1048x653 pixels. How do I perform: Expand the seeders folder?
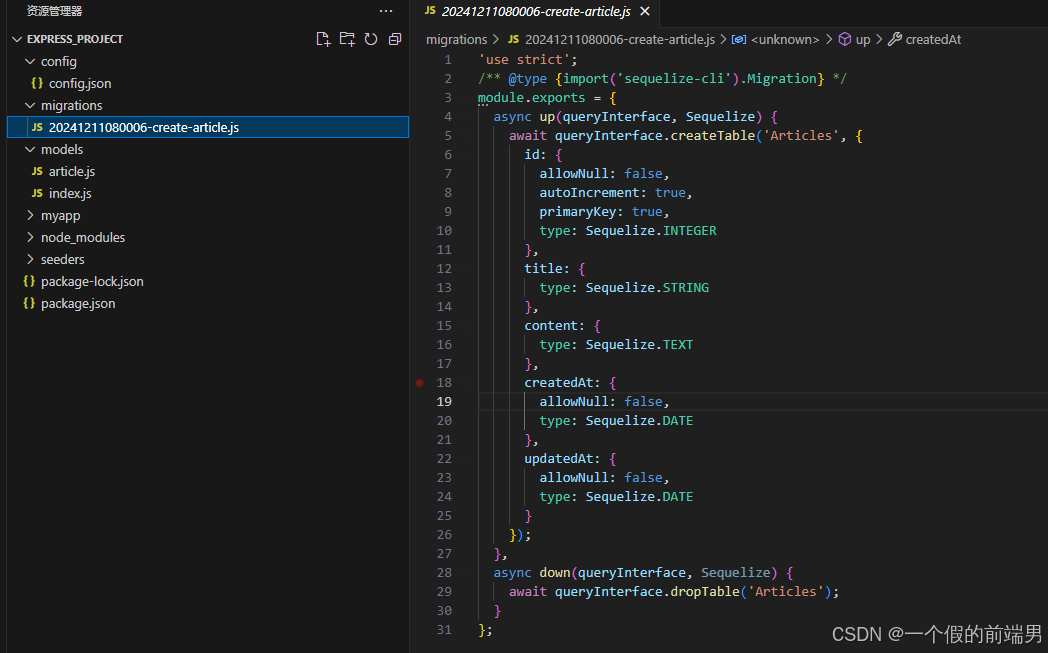click(x=30, y=259)
